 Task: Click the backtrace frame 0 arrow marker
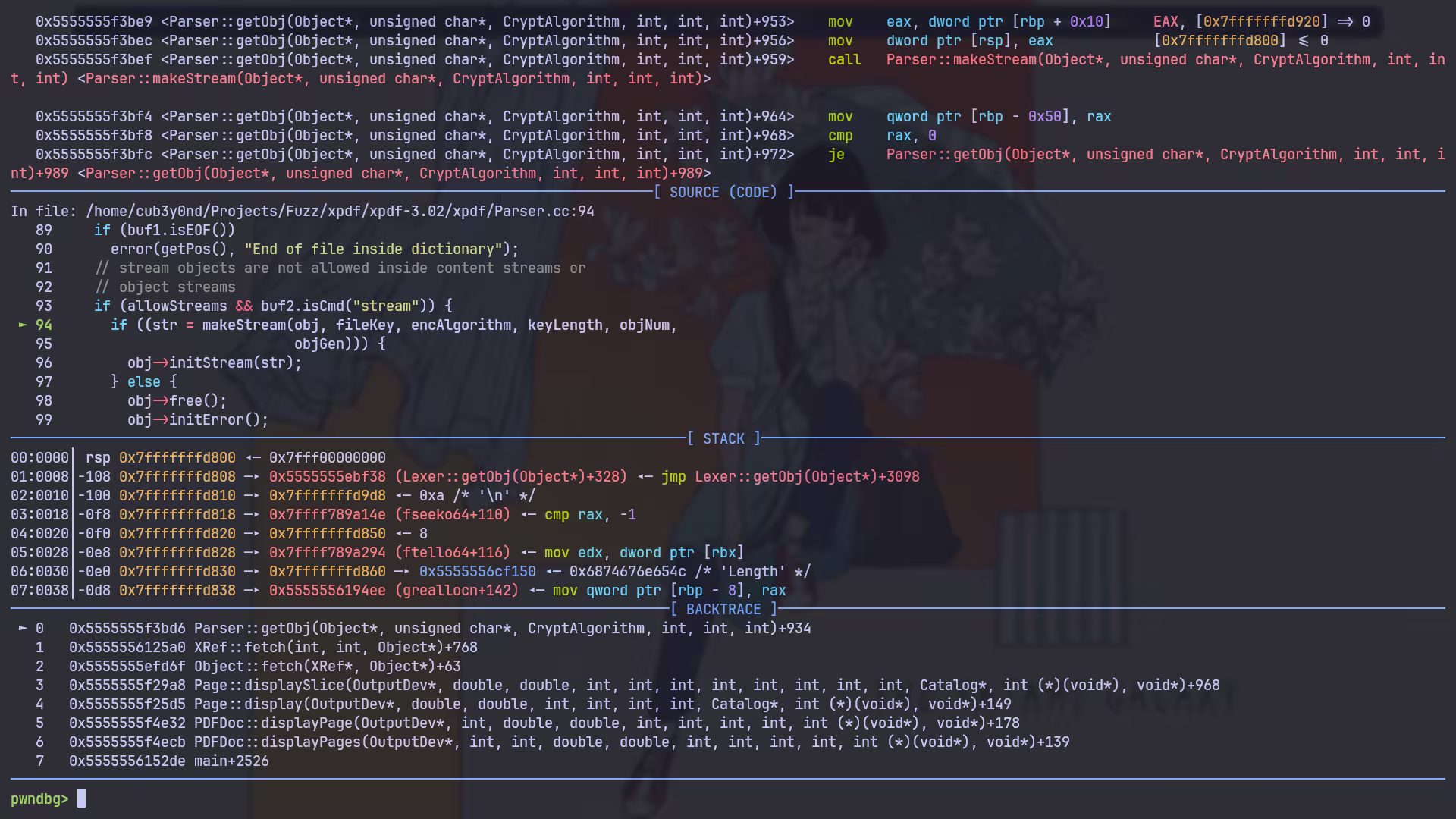[23, 628]
